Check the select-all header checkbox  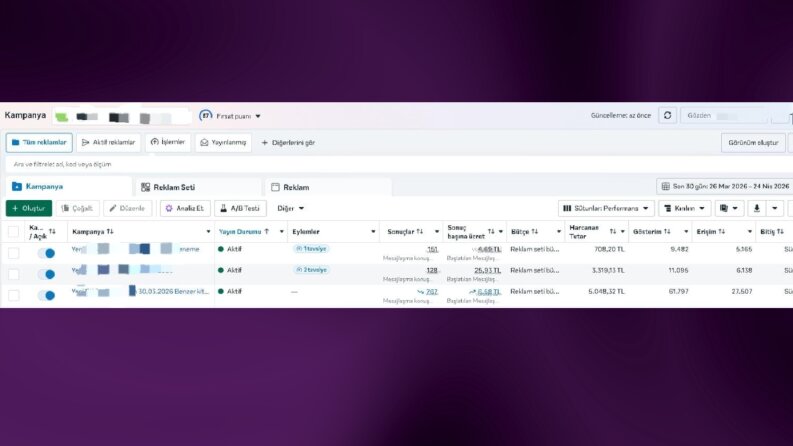[x=14, y=232]
